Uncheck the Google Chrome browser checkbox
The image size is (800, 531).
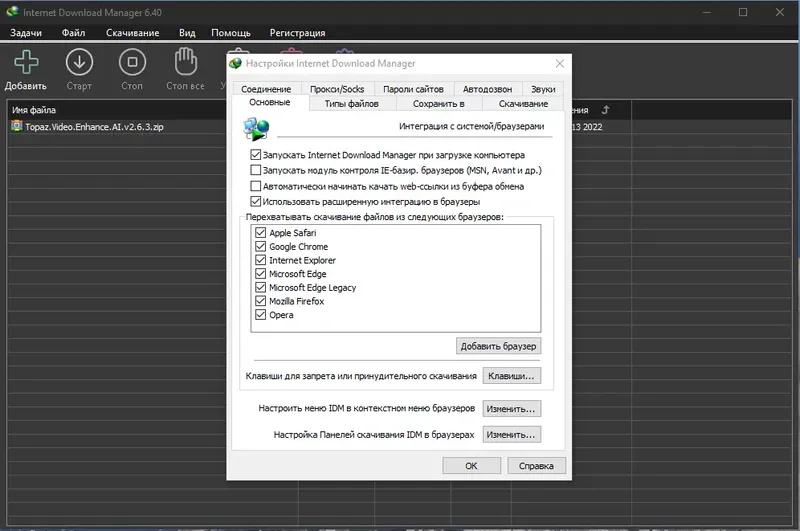click(261, 246)
